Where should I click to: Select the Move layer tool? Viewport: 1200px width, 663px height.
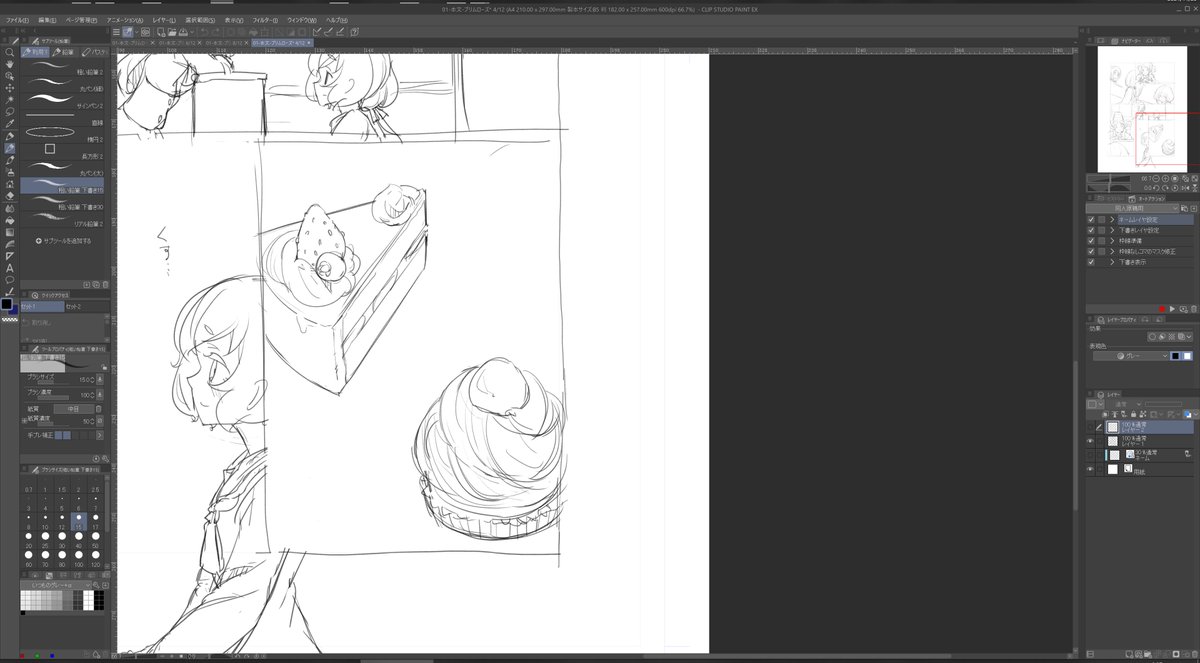[9, 88]
